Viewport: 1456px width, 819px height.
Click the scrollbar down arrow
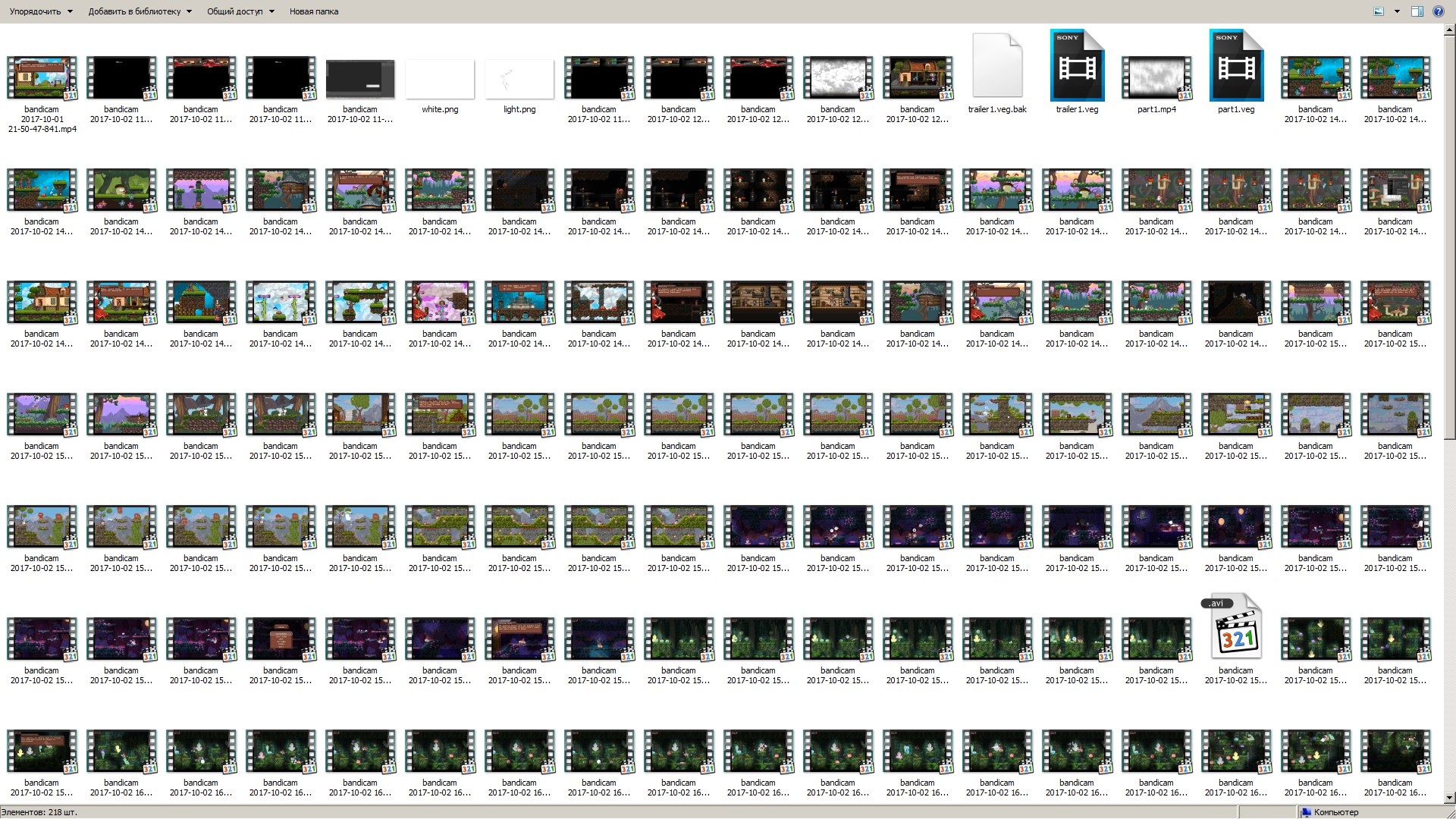pos(1449,798)
